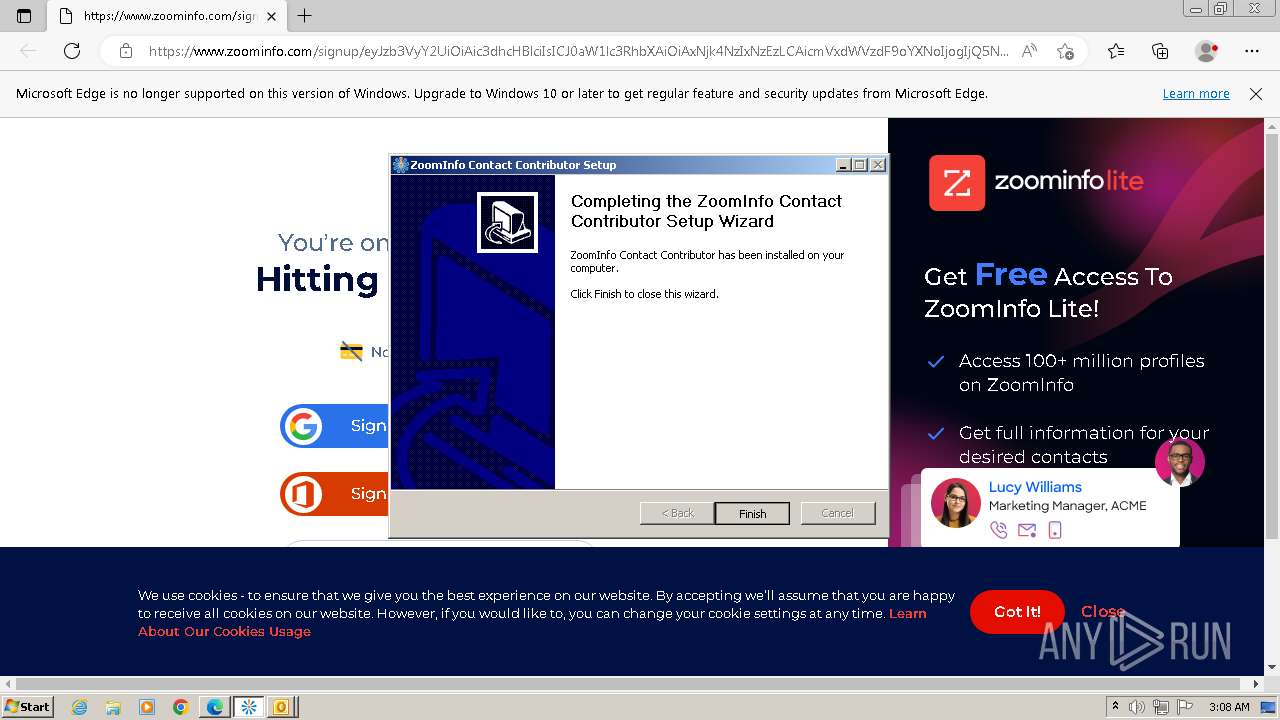This screenshot has width=1280, height=720.
Task: Click the Close link on the cookie banner
Action: point(1103,611)
